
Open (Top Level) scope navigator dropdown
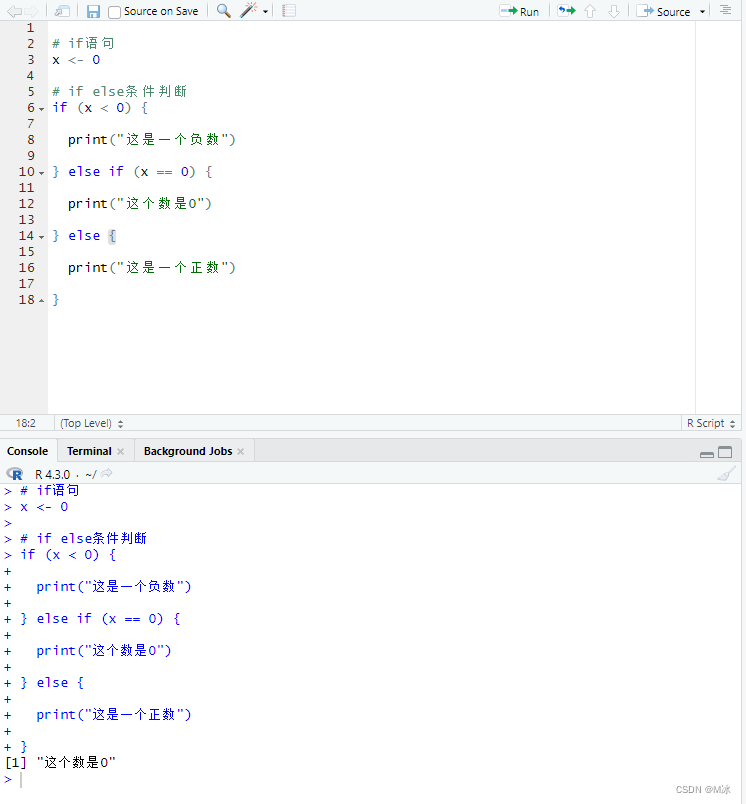91,423
